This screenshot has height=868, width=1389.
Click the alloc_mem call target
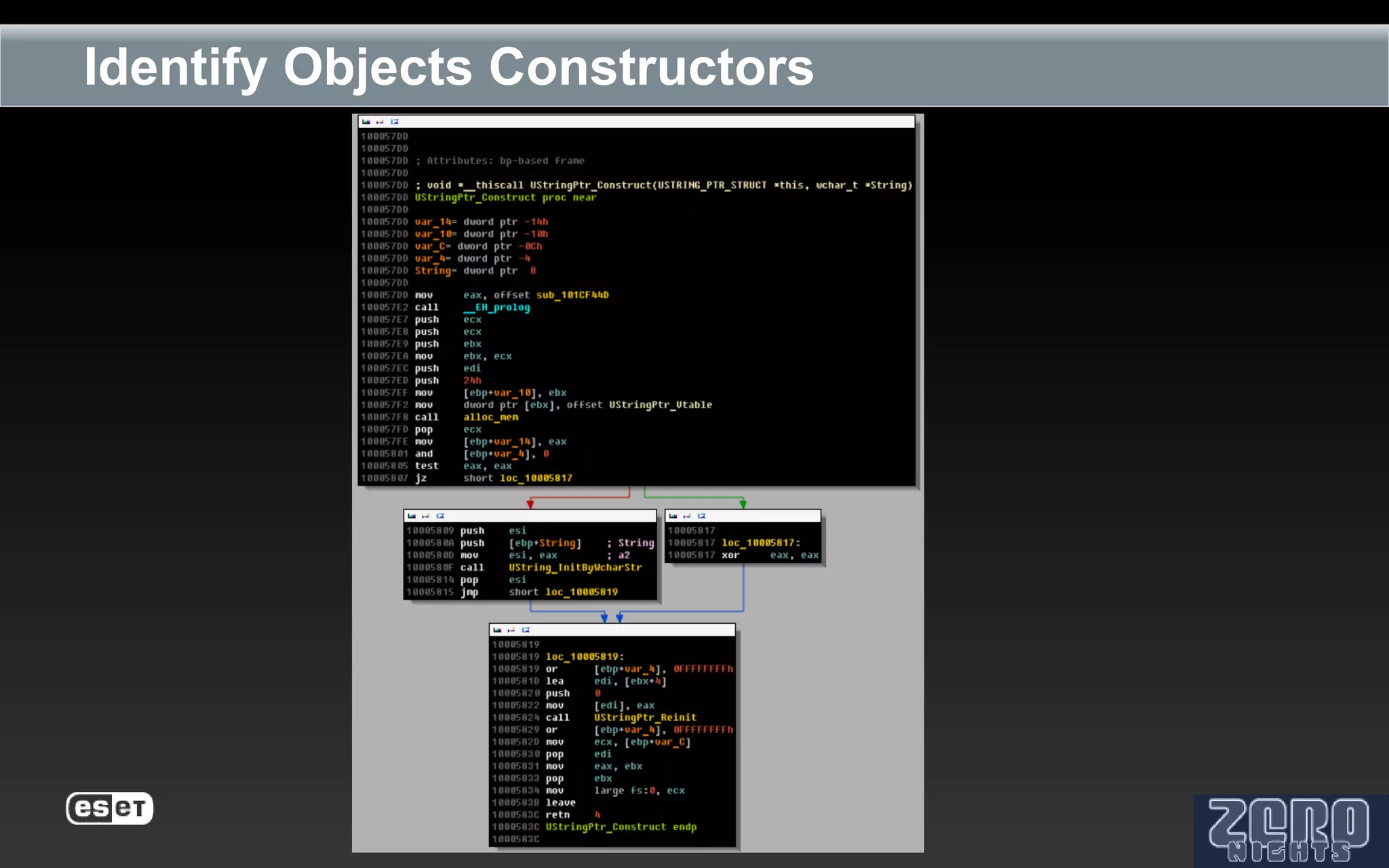[x=491, y=417]
